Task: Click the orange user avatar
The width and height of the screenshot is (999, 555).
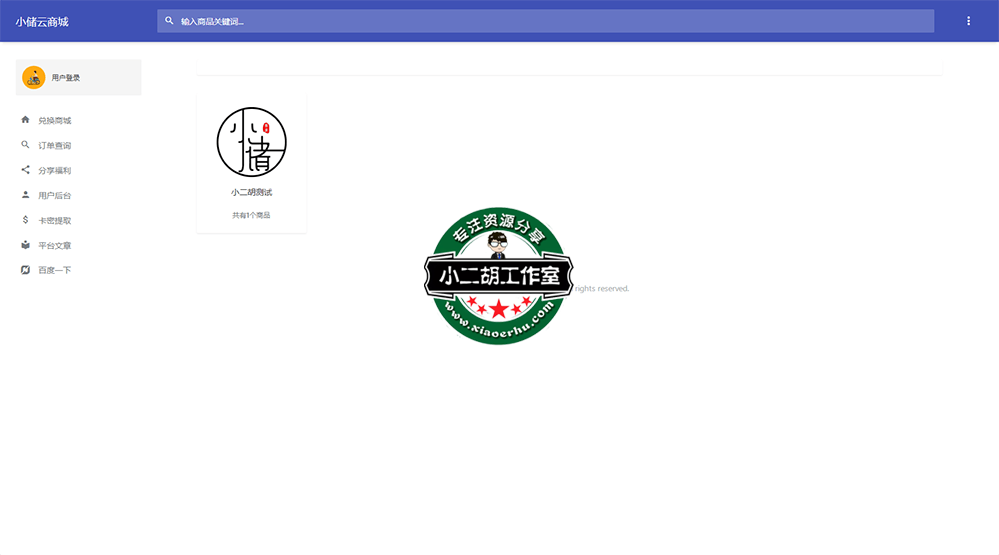Action: coord(34,77)
